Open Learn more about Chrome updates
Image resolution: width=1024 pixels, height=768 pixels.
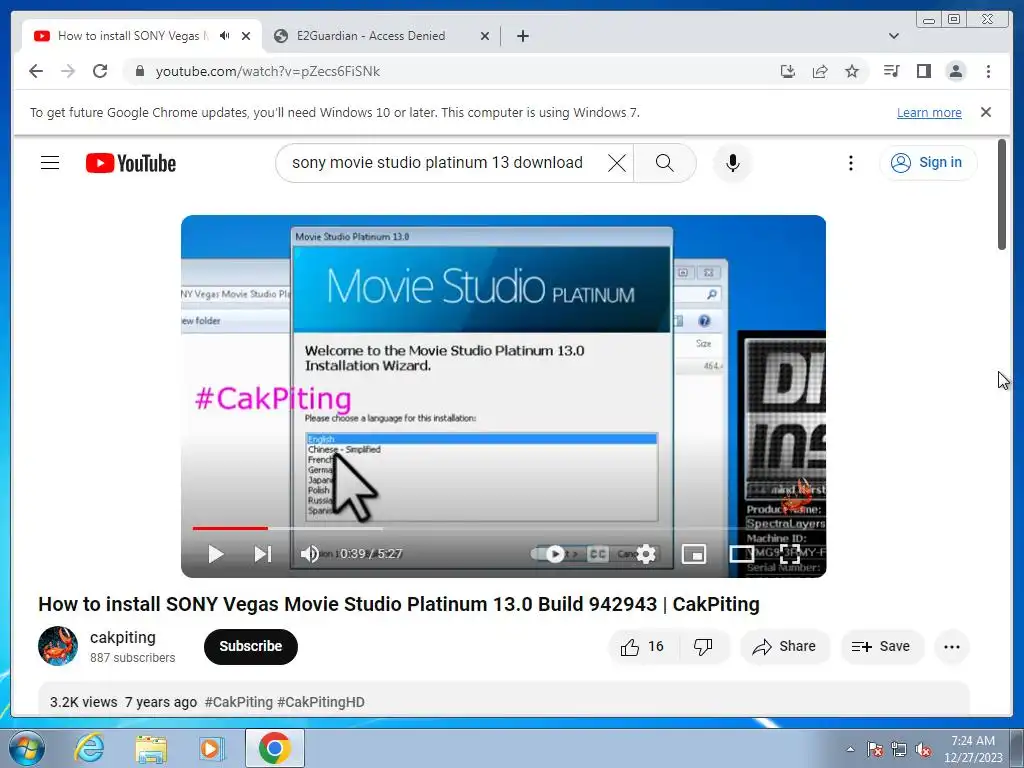pos(929,112)
